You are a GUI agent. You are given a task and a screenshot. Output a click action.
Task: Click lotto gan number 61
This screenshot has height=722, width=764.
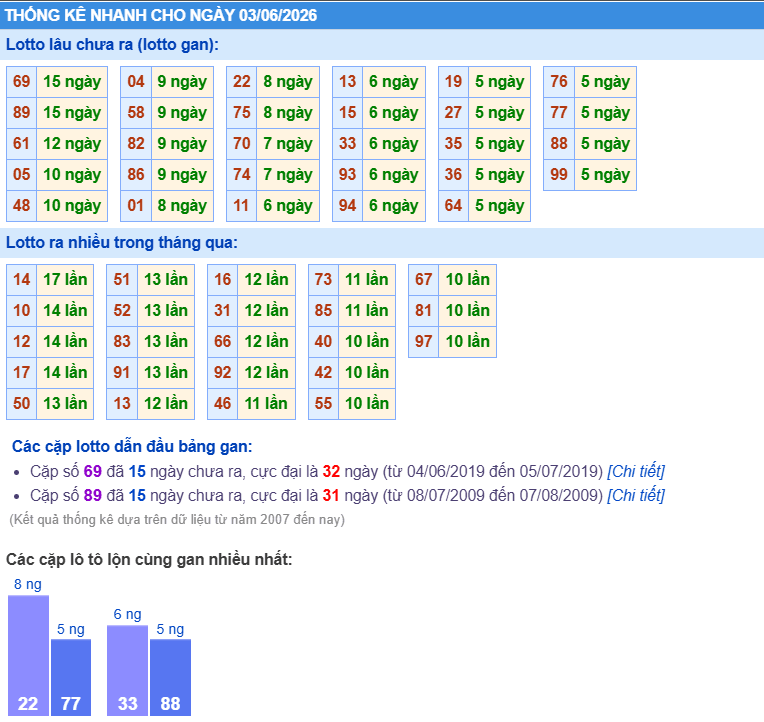pos(21,144)
